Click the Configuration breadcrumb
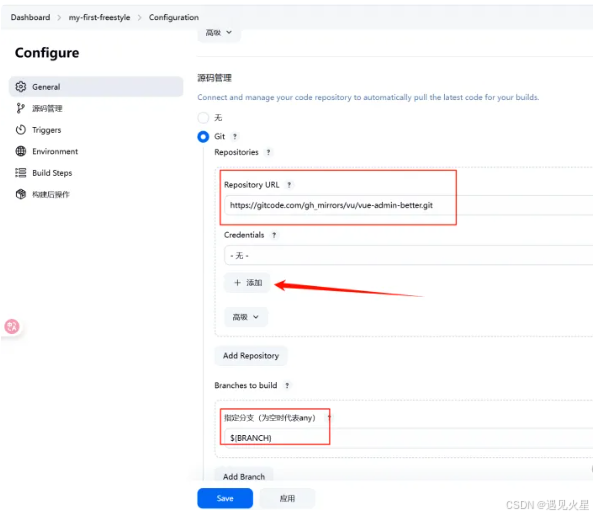593x516 pixels. [174, 17]
